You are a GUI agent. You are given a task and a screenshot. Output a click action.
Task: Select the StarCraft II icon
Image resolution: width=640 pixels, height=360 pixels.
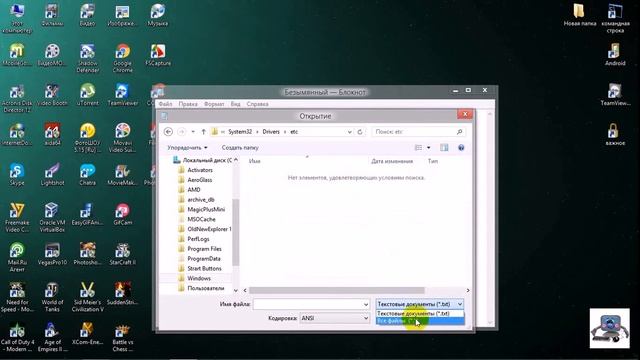point(122,254)
